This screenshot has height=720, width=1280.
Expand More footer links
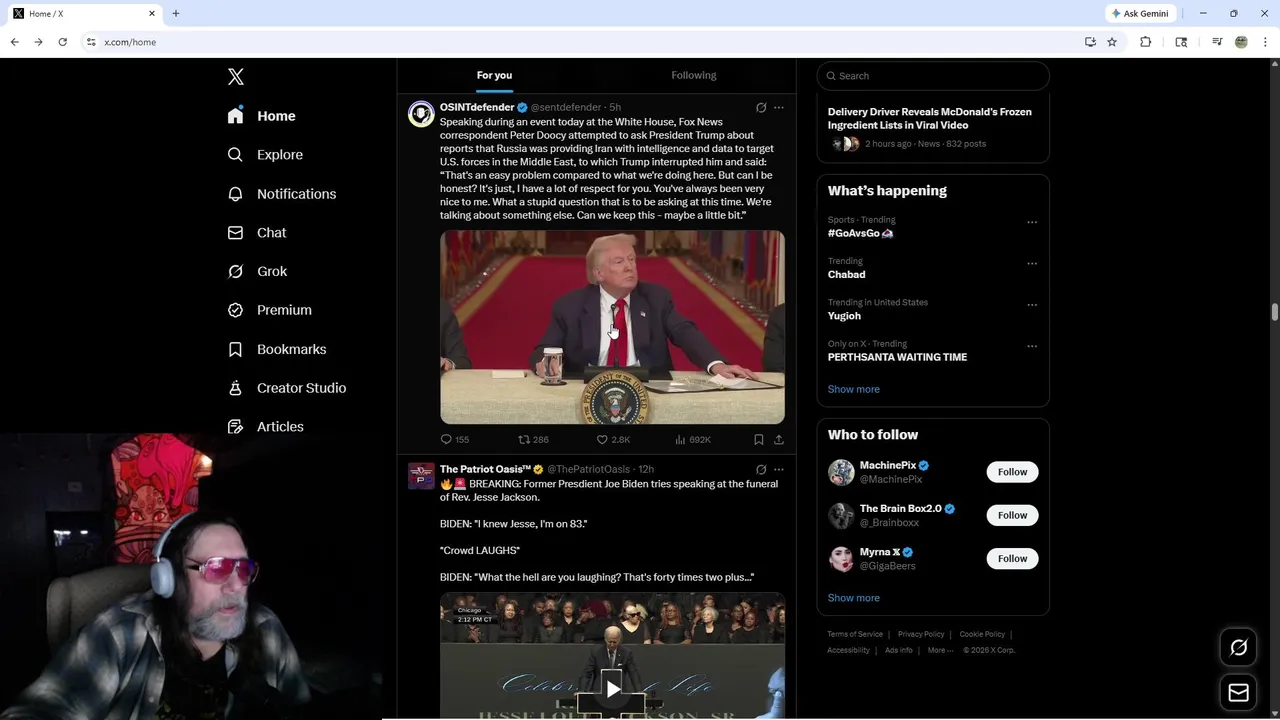pyautogui.click(x=940, y=650)
